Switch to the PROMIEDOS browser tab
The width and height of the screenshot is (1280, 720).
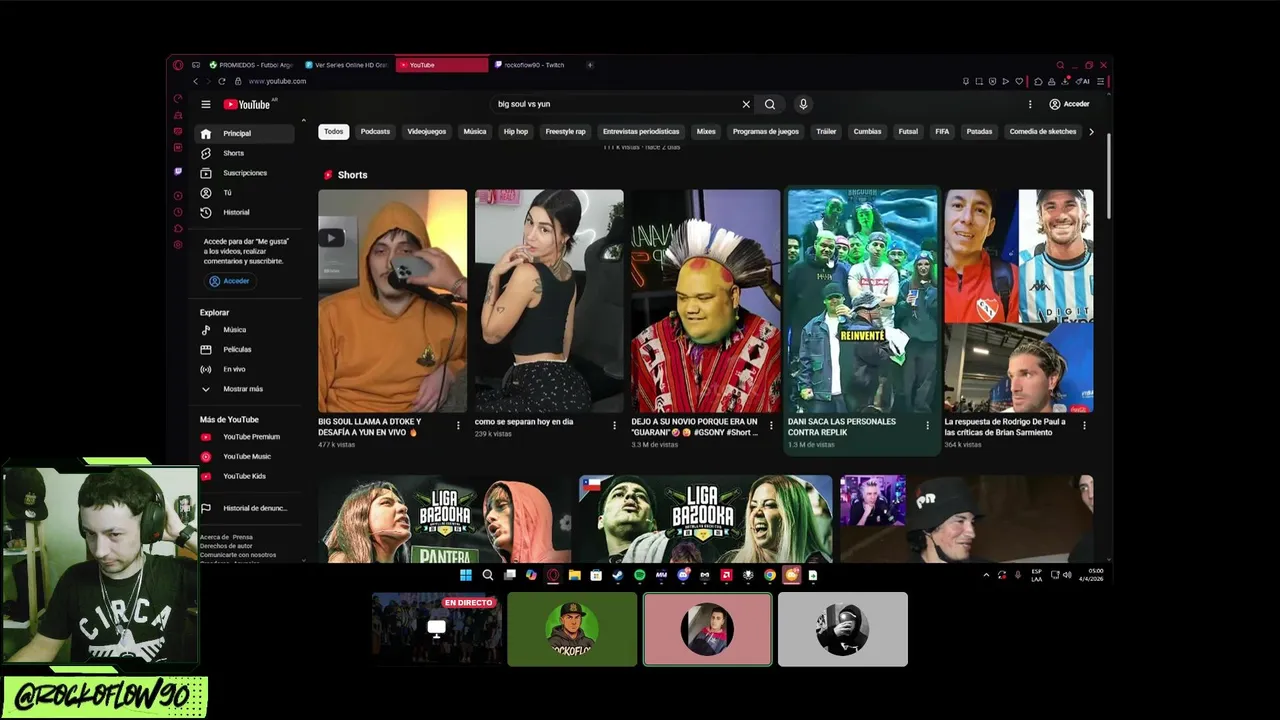click(250, 65)
